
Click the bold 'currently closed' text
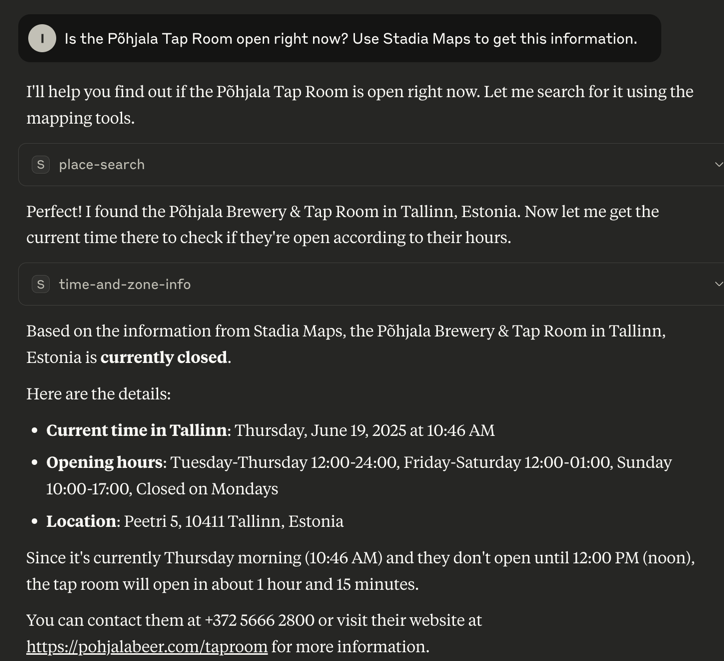[164, 357]
